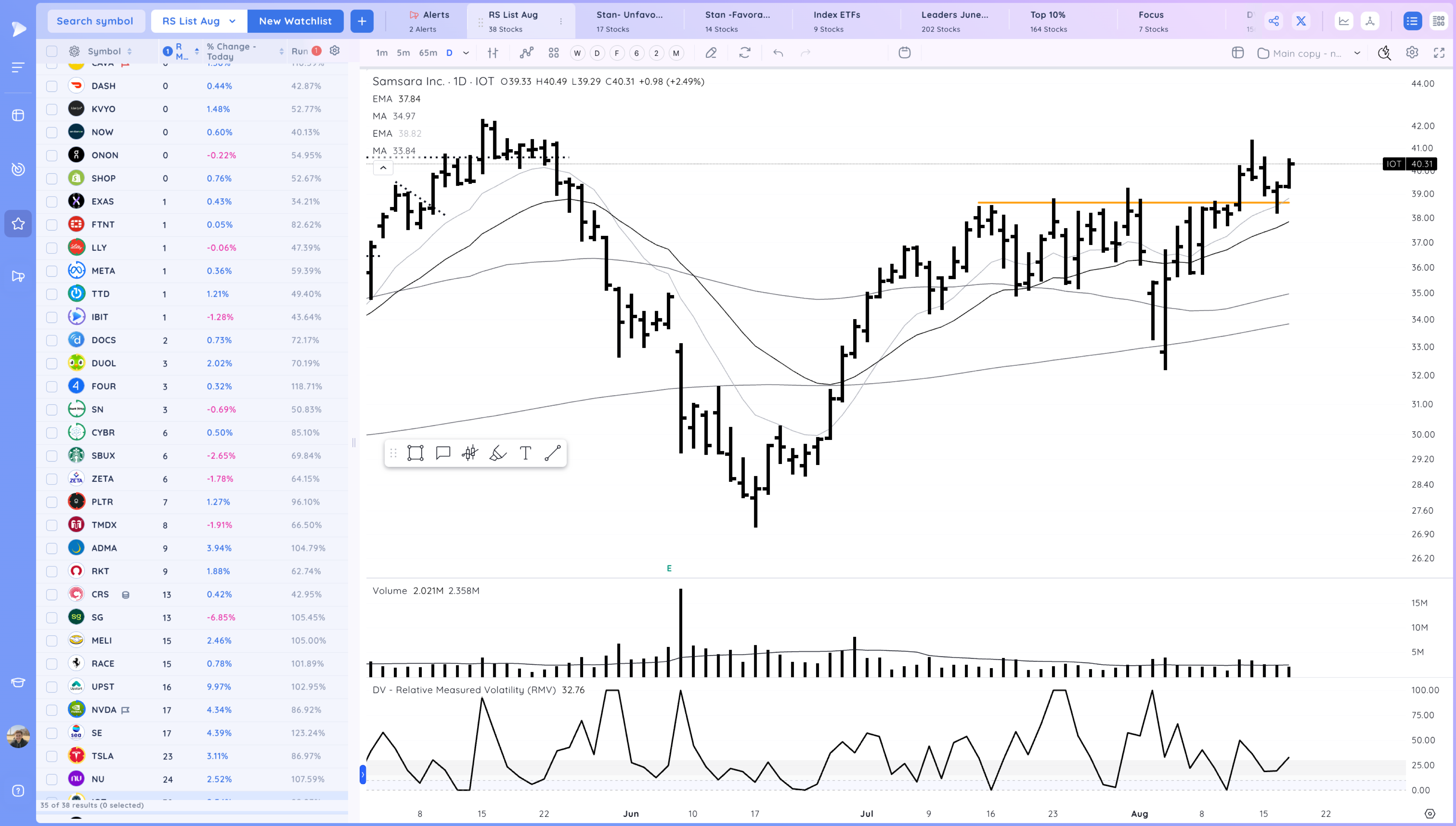Open the rectangle drawing tool

coord(416,453)
